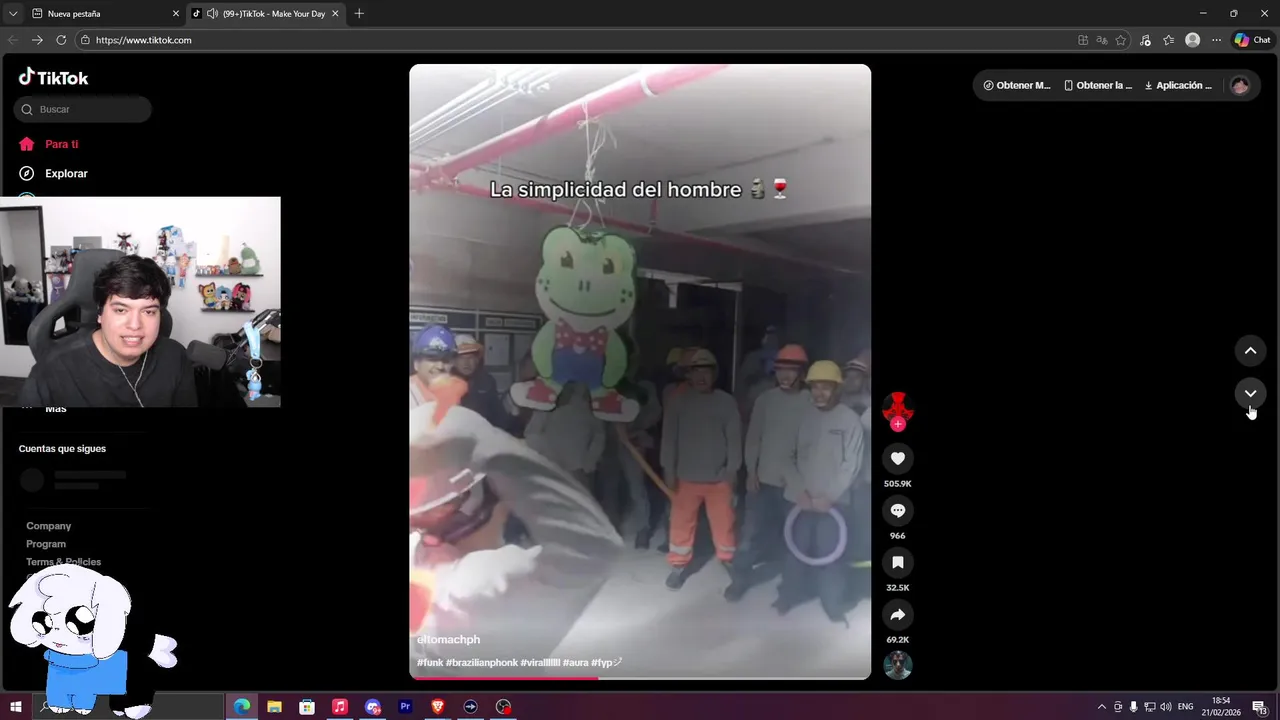Open the favorites list icon
The width and height of the screenshot is (1280, 720).
[x=1168, y=40]
